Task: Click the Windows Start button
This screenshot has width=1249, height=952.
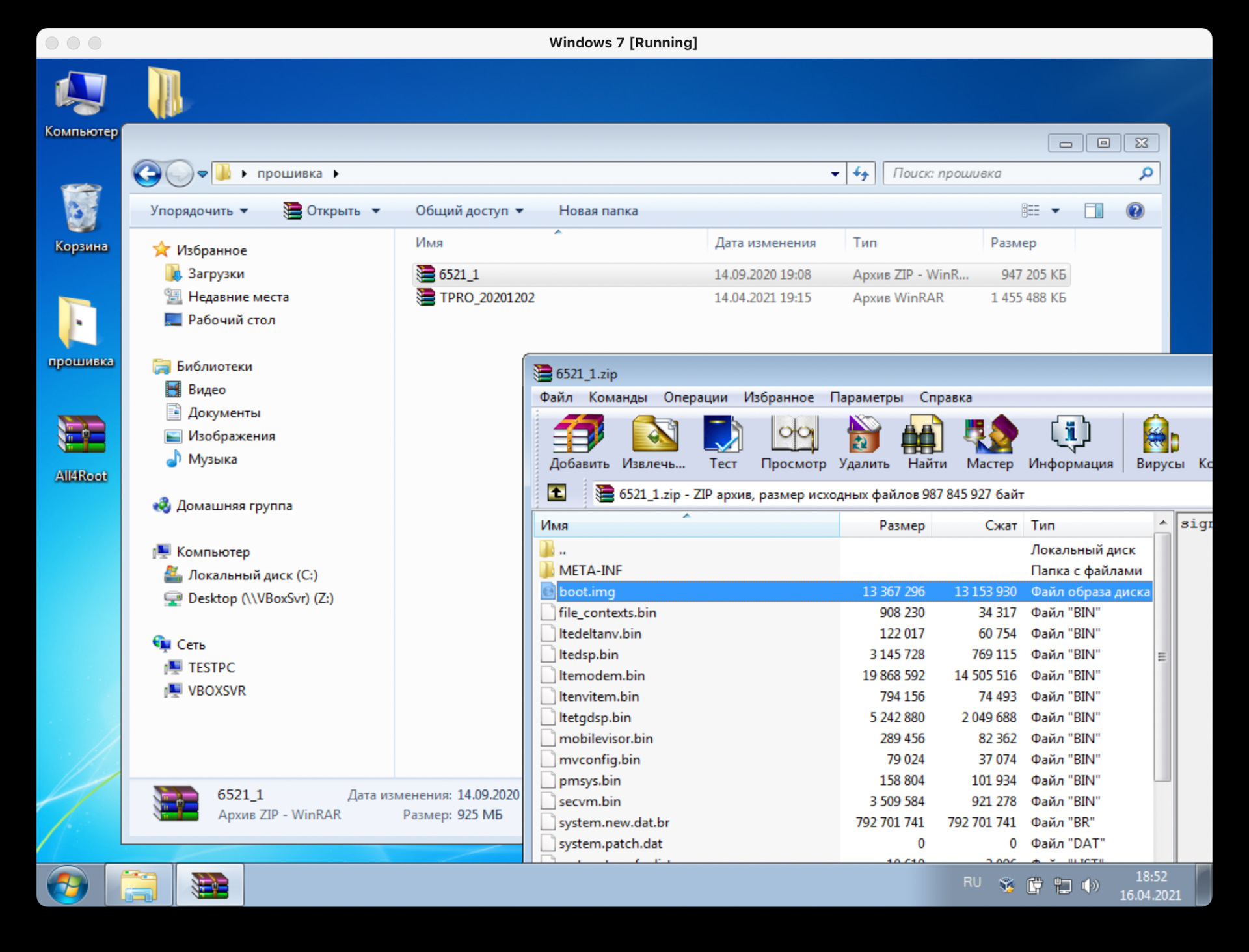Action: coord(68,885)
